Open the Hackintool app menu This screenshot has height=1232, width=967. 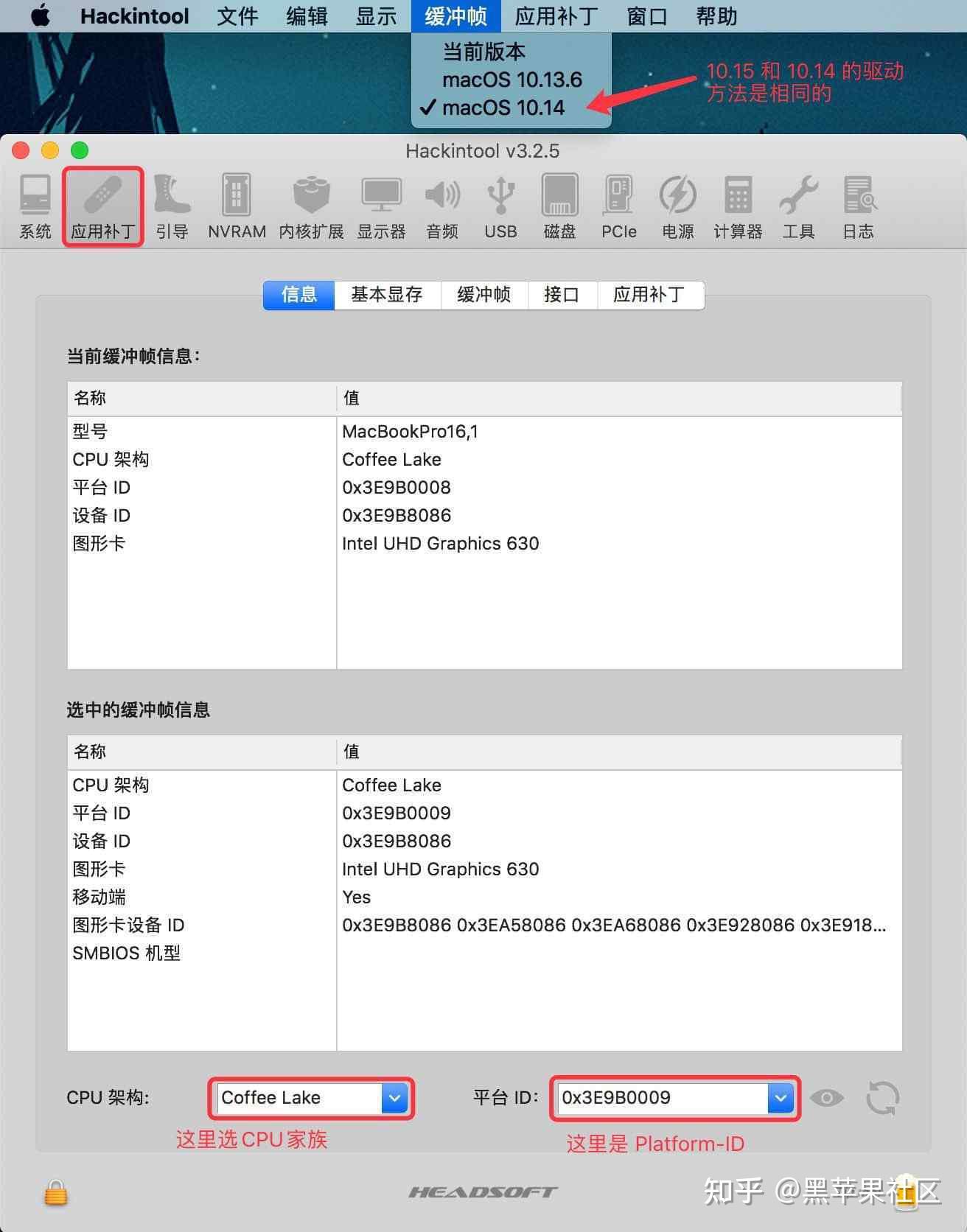[x=134, y=15]
